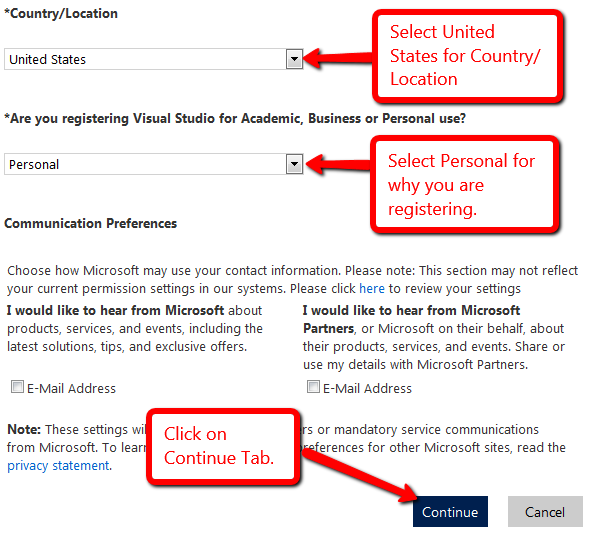Click the United States combo box field
The width and height of the screenshot is (592, 535).
pos(154,59)
